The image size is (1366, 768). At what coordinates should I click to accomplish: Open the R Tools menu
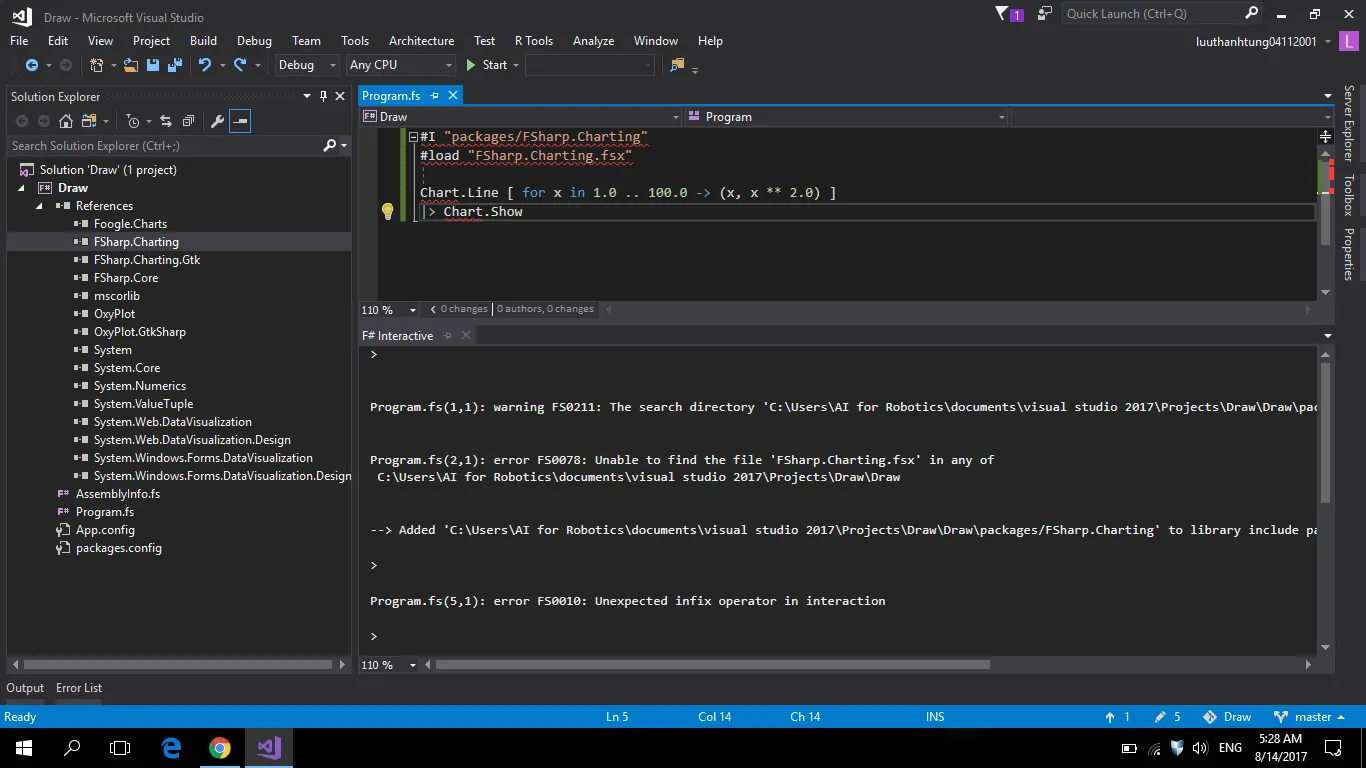pos(533,41)
